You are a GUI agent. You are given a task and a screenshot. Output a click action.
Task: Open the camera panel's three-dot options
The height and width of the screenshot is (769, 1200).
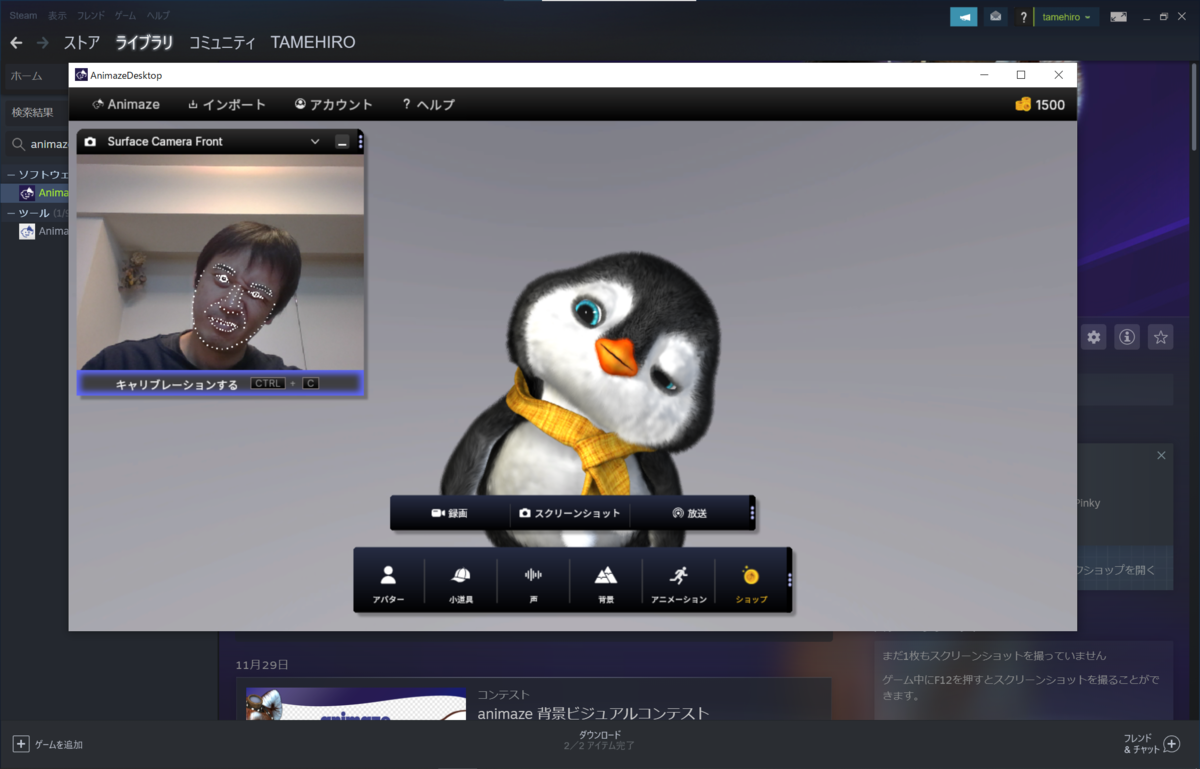pos(360,142)
